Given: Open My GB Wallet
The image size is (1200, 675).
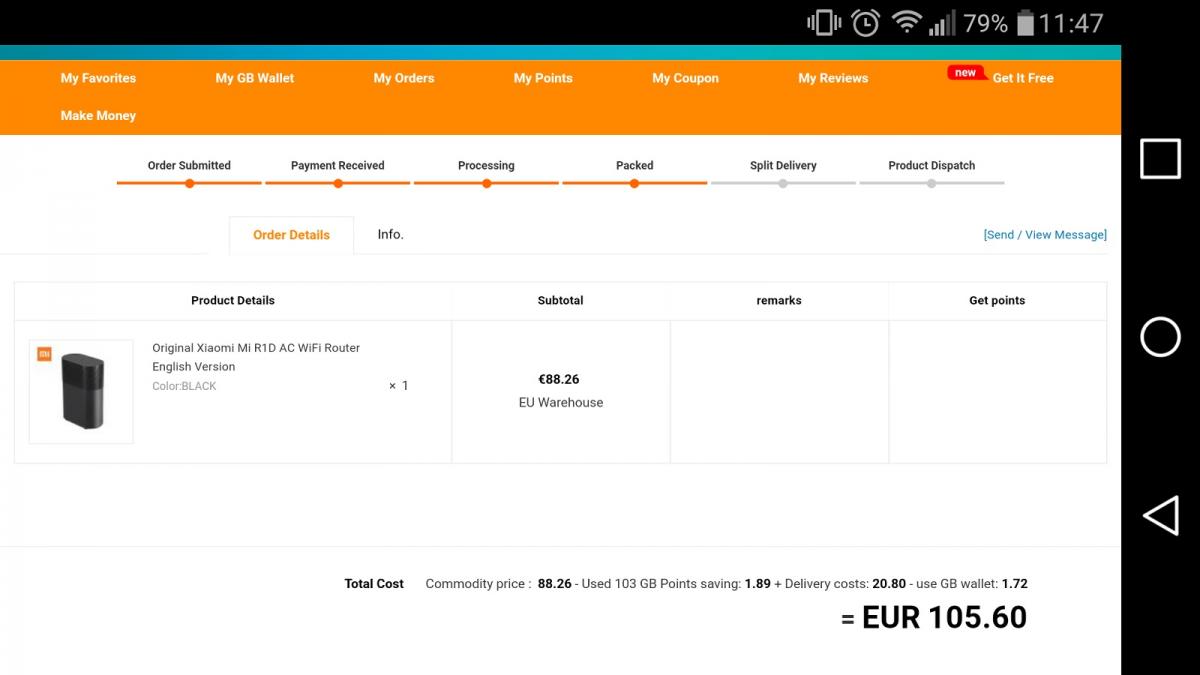Looking at the screenshot, I should tap(255, 78).
